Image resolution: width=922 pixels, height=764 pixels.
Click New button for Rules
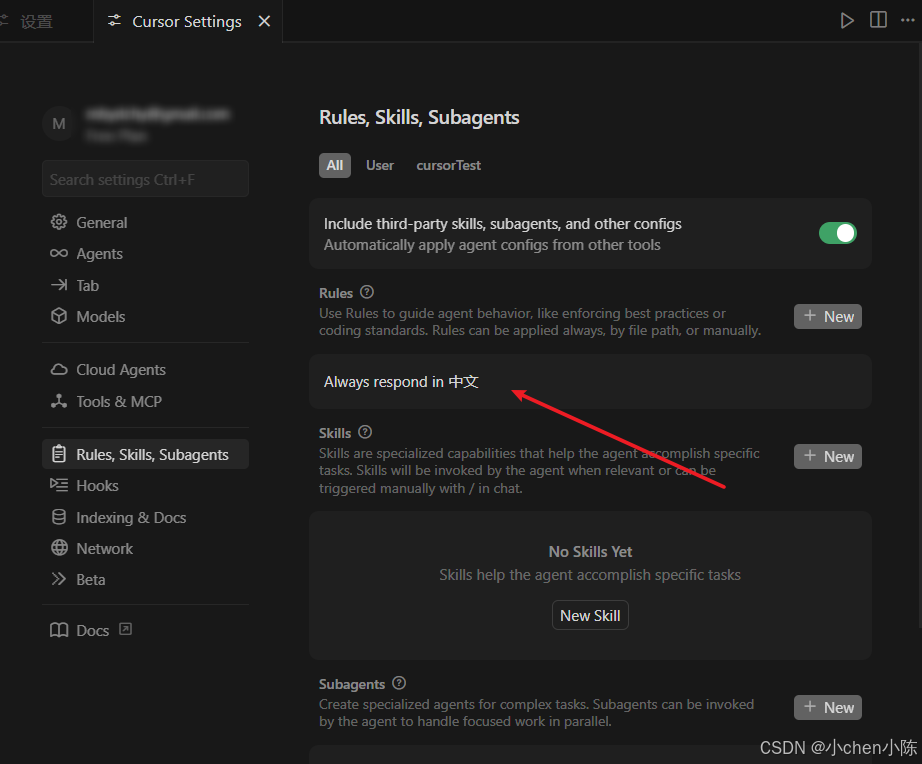click(x=828, y=316)
